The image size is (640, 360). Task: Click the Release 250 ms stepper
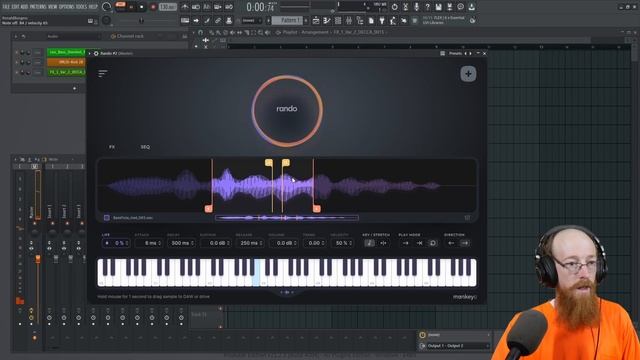pyautogui.click(x=249, y=243)
